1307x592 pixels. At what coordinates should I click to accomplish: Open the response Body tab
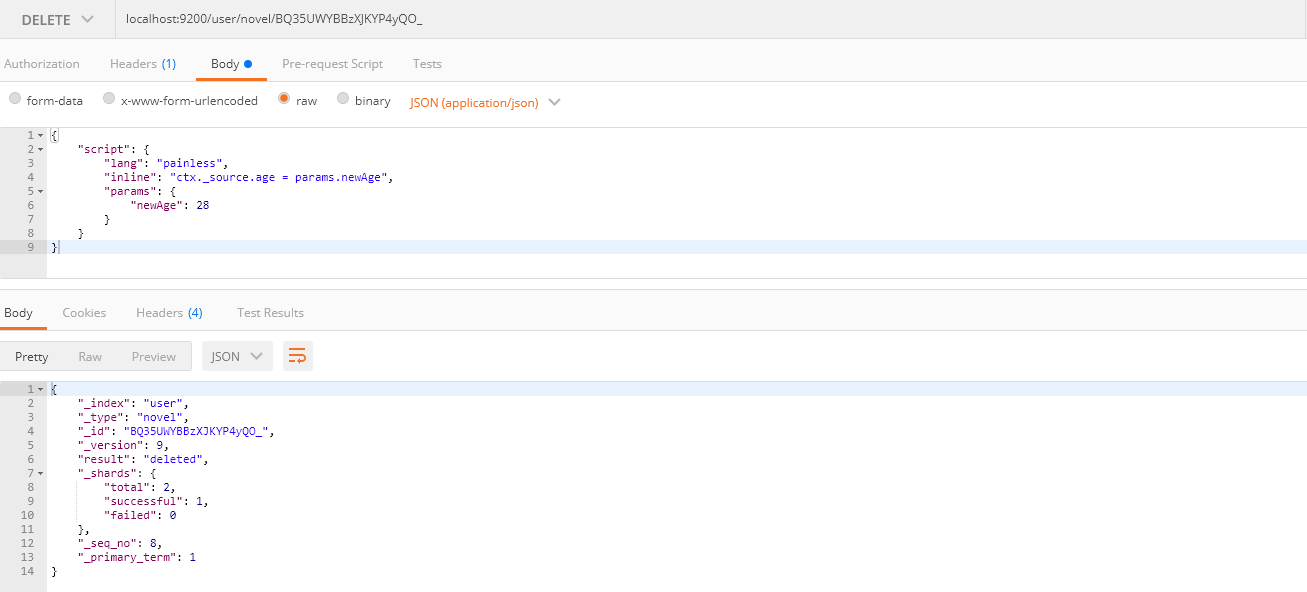click(x=18, y=313)
